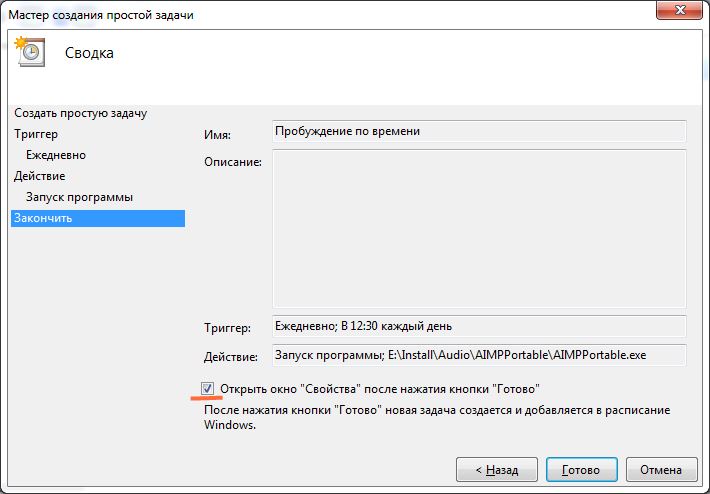Click inside the empty Описание box
710x494 pixels.
[x=479, y=229]
